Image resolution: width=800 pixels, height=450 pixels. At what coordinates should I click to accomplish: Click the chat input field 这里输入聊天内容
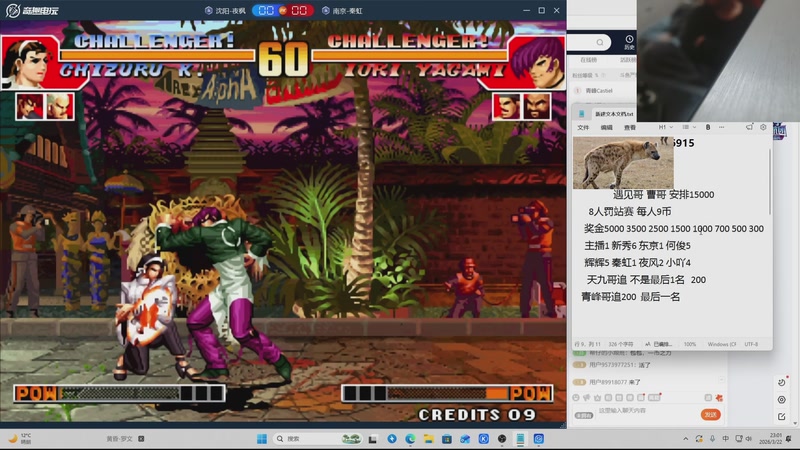click(x=645, y=411)
